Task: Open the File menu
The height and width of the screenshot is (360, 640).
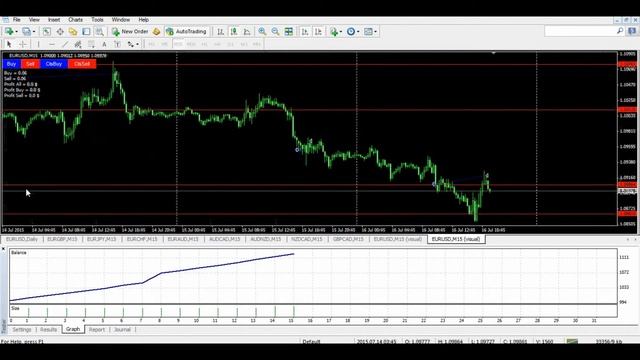Action: click(17, 20)
